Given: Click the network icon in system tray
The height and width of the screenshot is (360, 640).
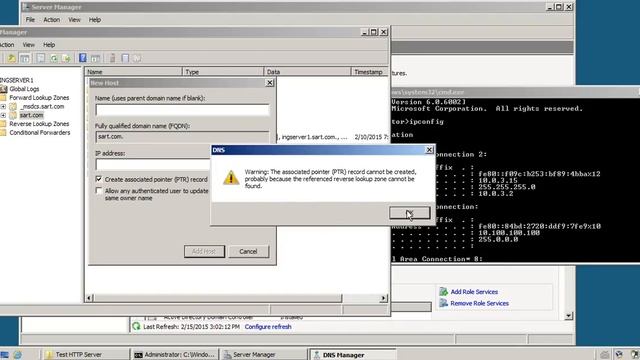Looking at the screenshot, I should [619, 354].
